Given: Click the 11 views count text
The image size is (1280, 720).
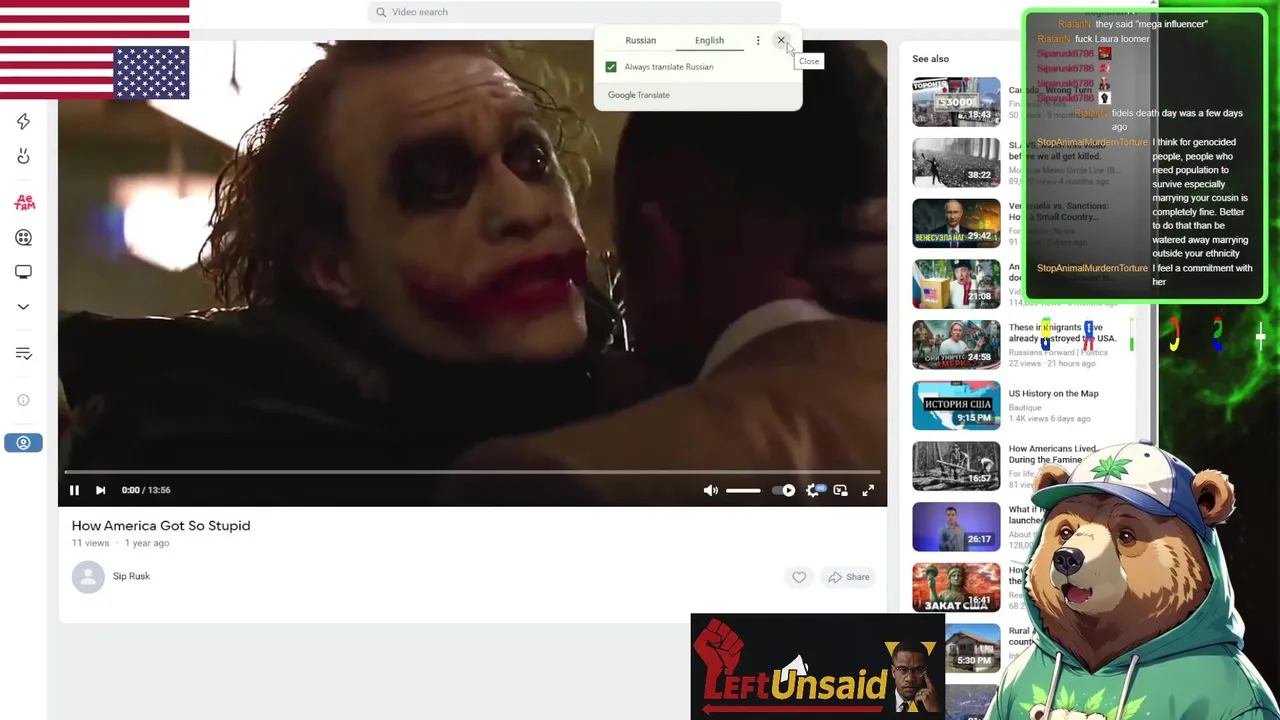Looking at the screenshot, I should pyautogui.click(x=90, y=543).
